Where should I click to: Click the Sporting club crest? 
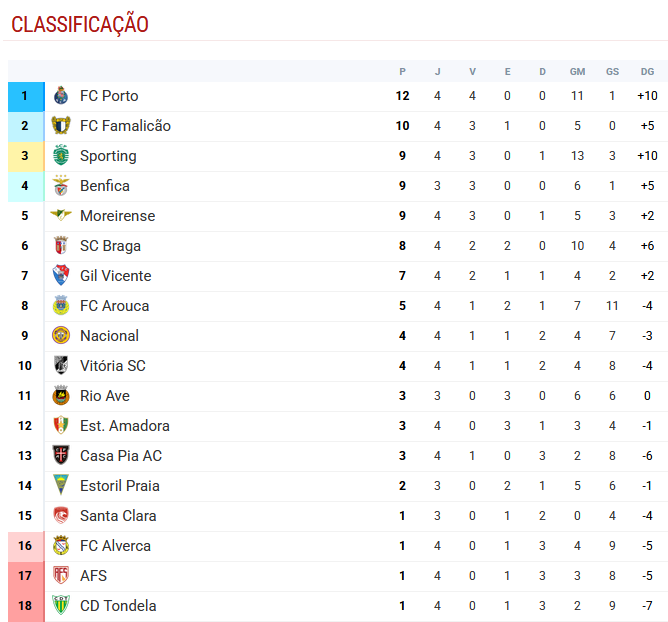pos(61,155)
